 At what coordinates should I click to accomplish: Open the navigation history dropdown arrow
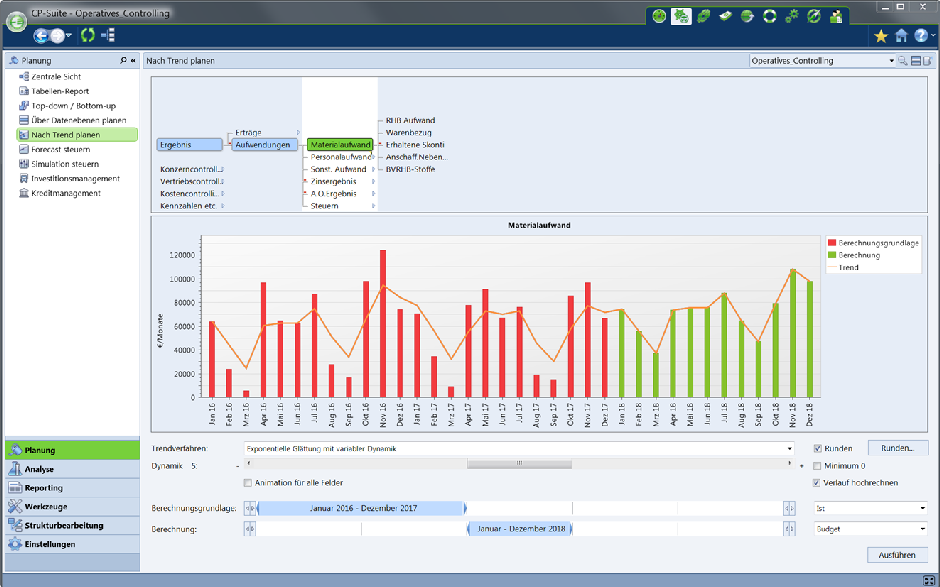(x=69, y=36)
